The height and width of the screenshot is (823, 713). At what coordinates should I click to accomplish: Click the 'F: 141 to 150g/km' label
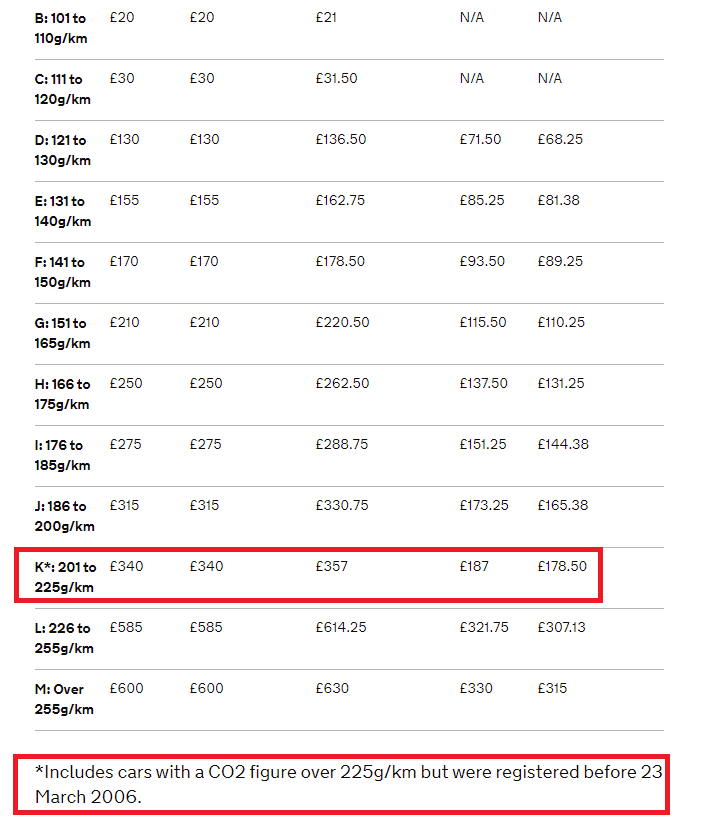pos(62,272)
